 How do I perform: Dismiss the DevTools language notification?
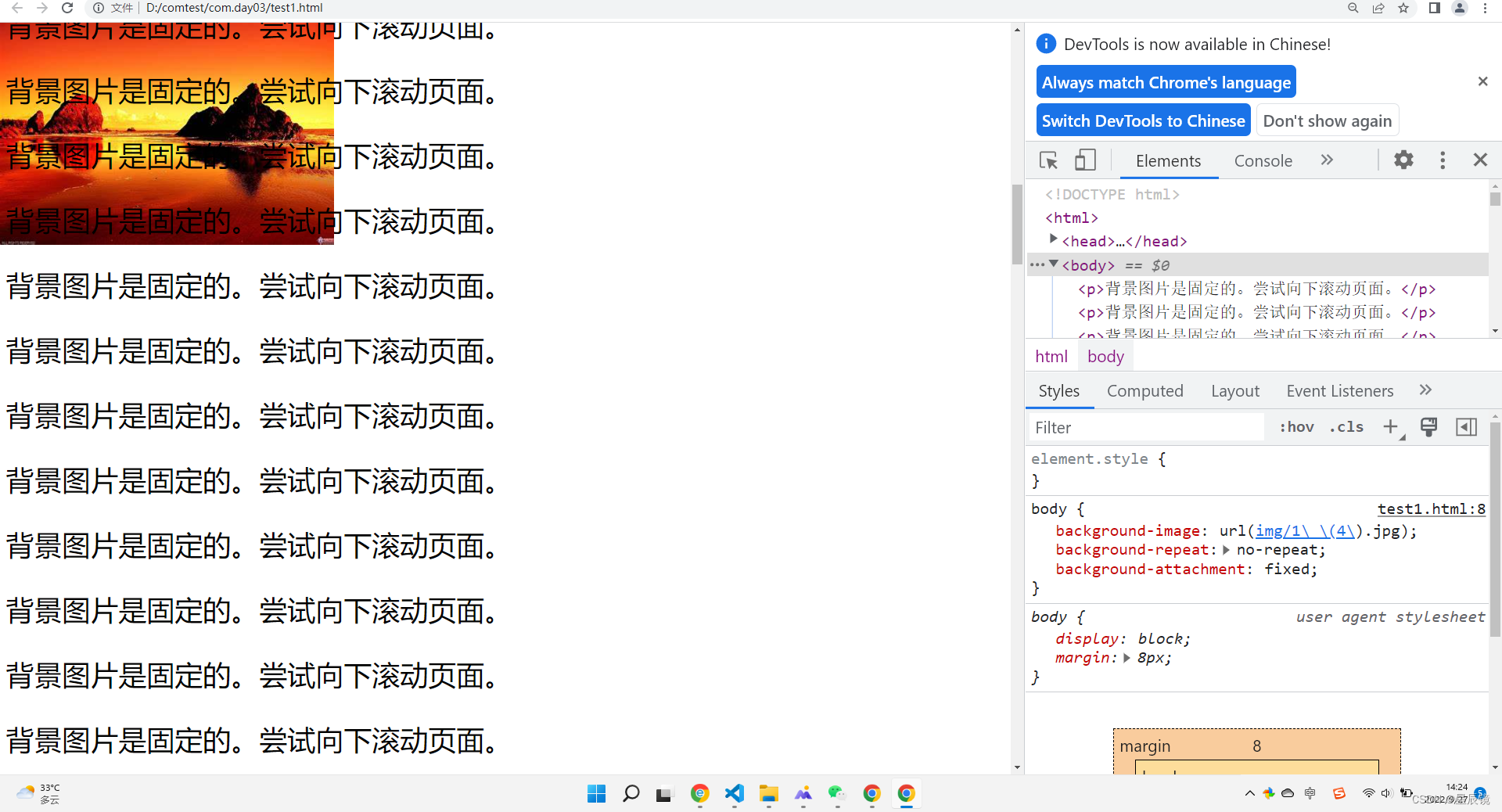[x=1482, y=81]
